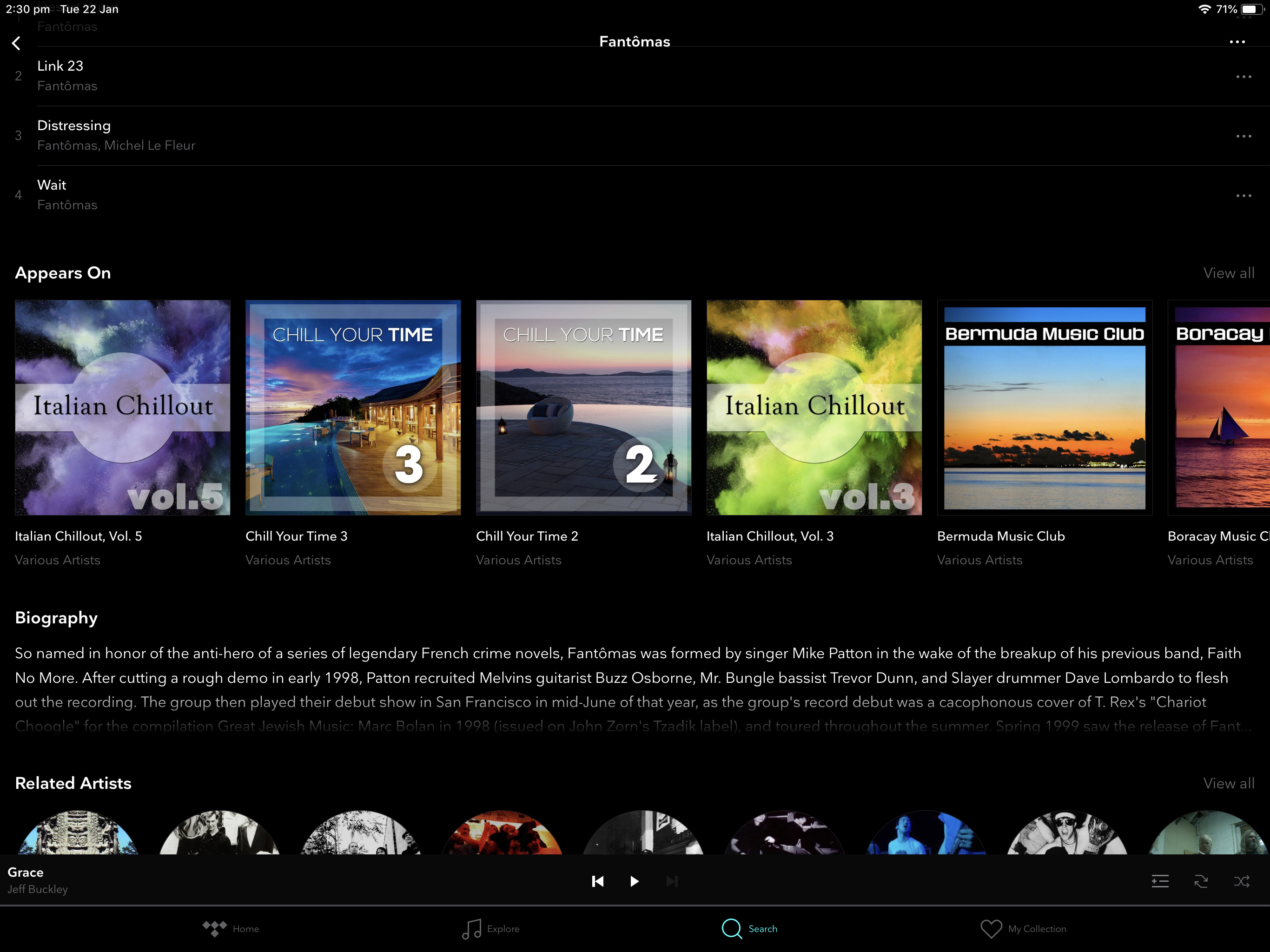Viewport: 1270px width, 952px height.
Task: Open Chill Your Time 3 album cover
Action: tap(352, 408)
